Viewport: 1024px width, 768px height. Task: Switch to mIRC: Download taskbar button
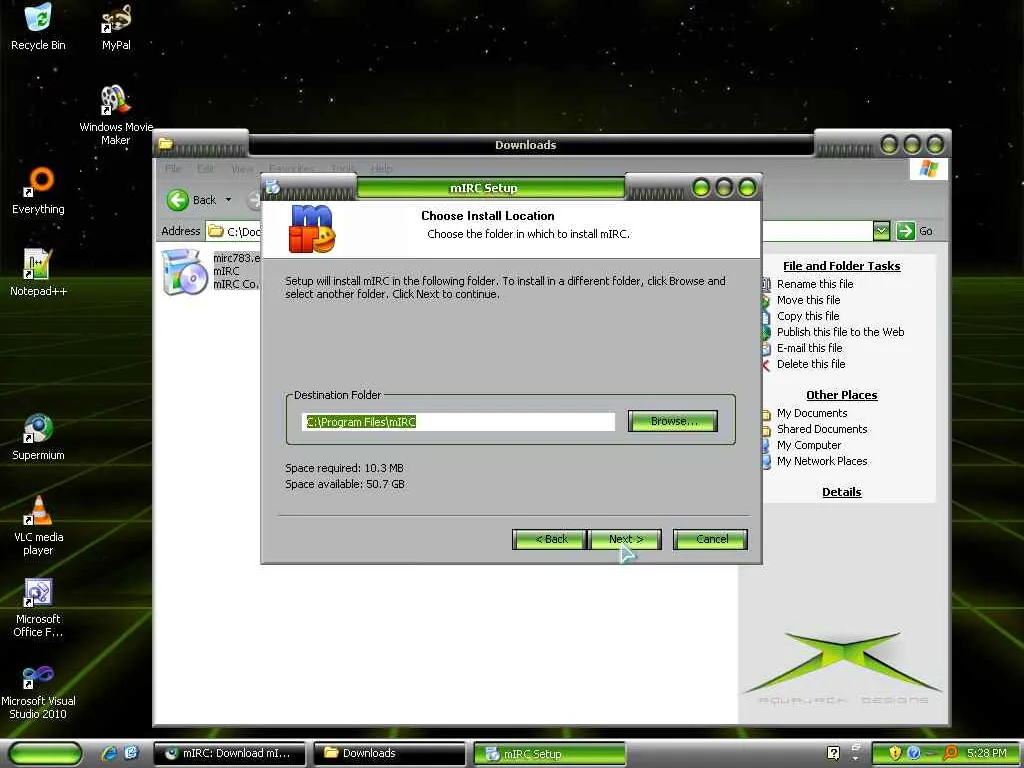tap(229, 754)
